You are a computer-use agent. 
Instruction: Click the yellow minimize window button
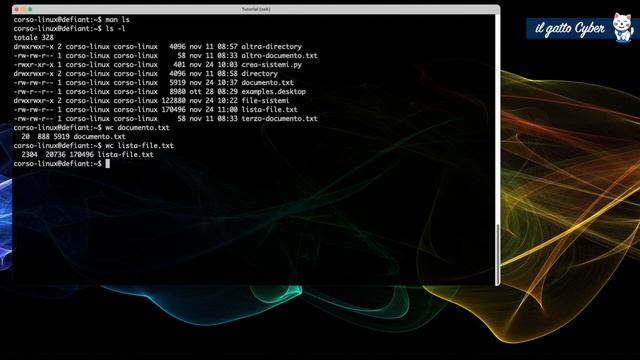coord(23,9)
